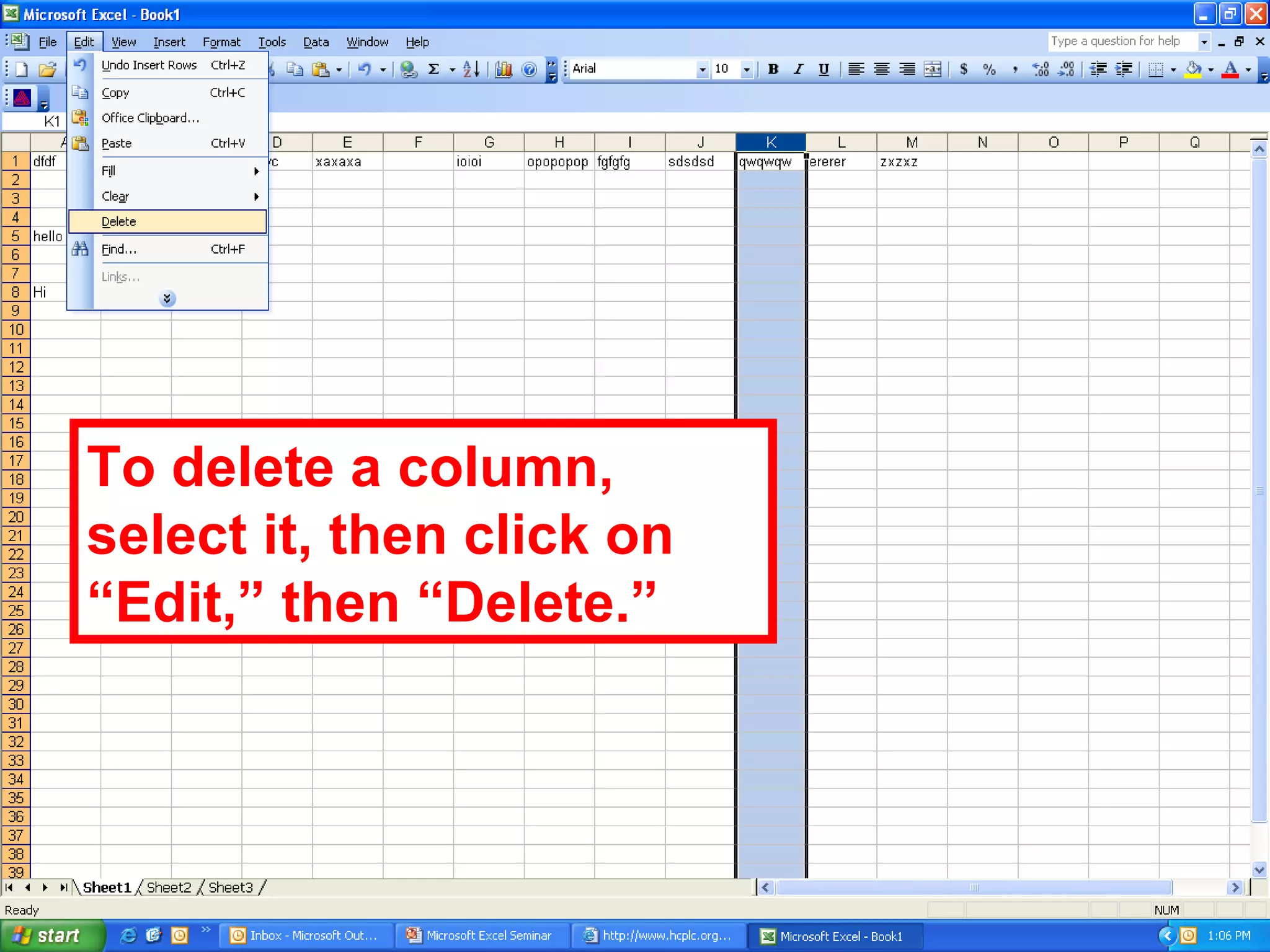Expand the Edit menu with the double chevron
The image size is (1270, 952).
click(167, 299)
